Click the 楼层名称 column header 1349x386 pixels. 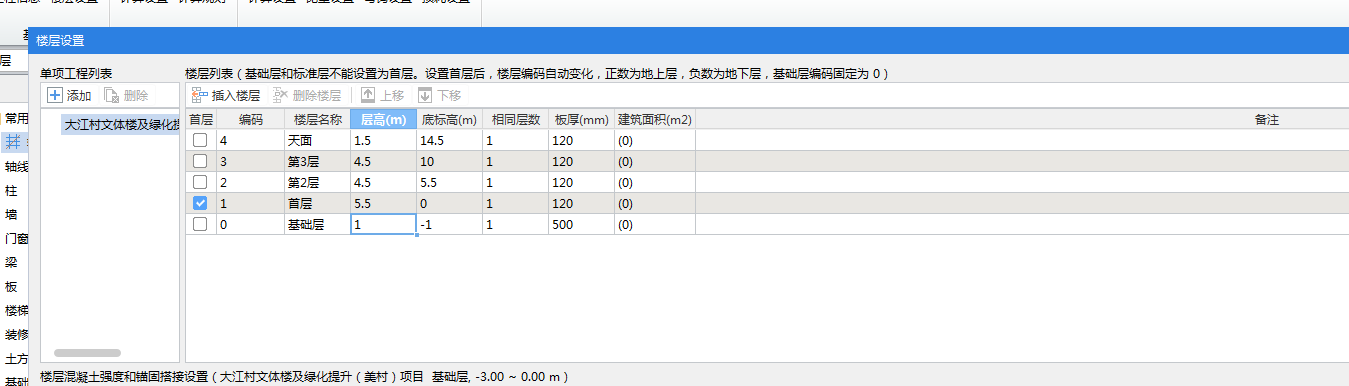click(317, 120)
